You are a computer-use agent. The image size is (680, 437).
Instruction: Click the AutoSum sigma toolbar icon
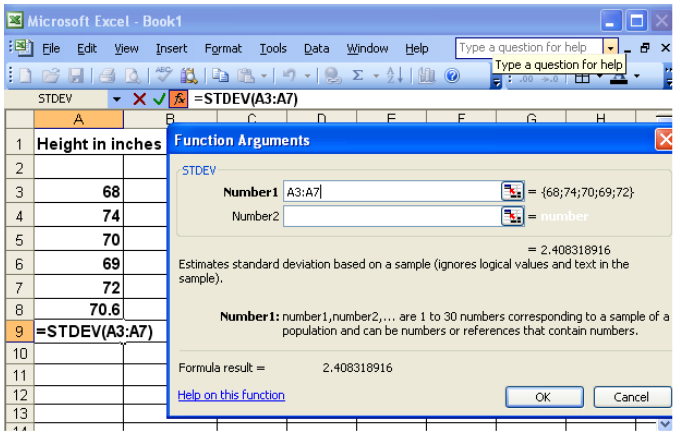358,75
